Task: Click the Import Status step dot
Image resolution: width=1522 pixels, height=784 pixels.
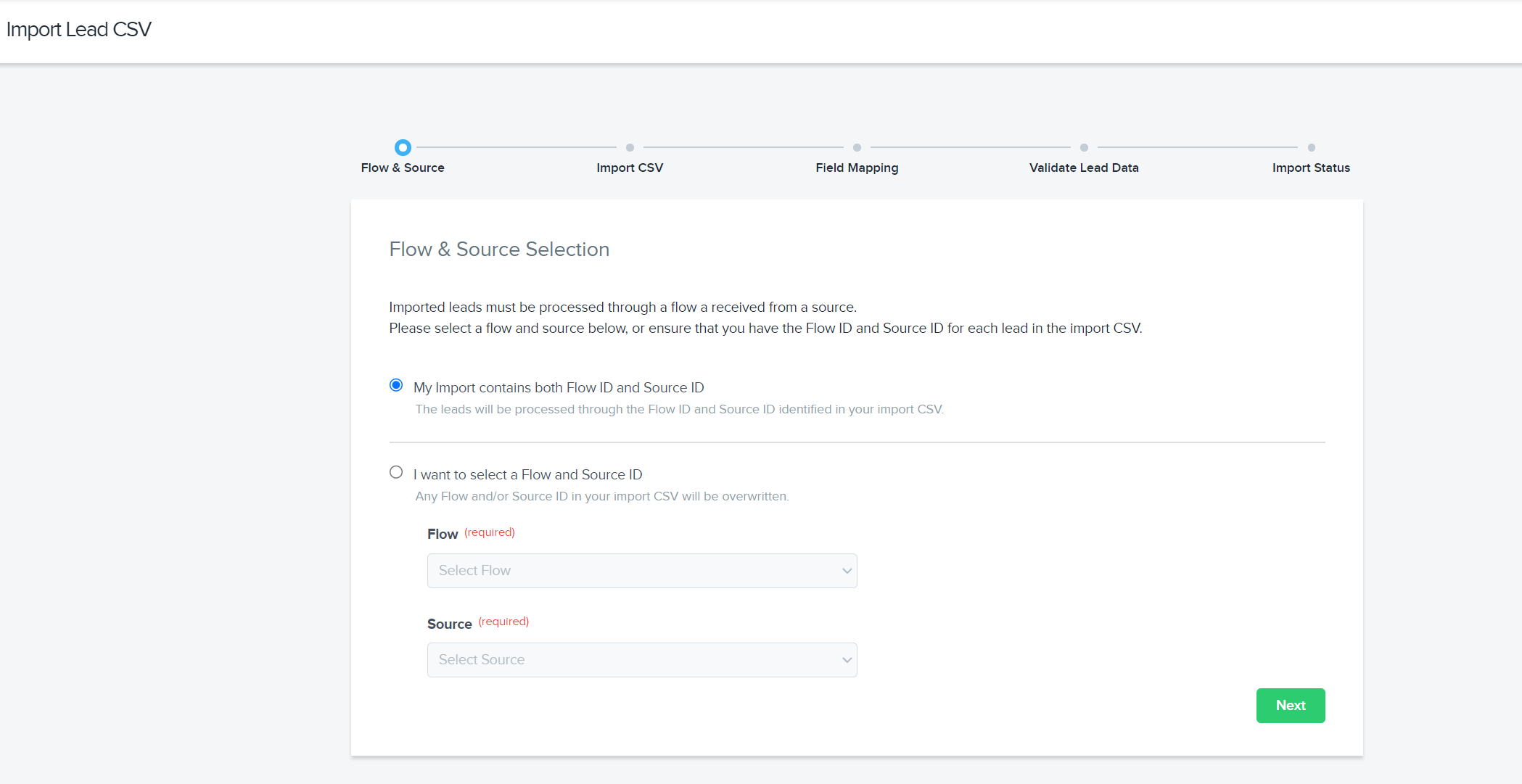Action: [1311, 147]
